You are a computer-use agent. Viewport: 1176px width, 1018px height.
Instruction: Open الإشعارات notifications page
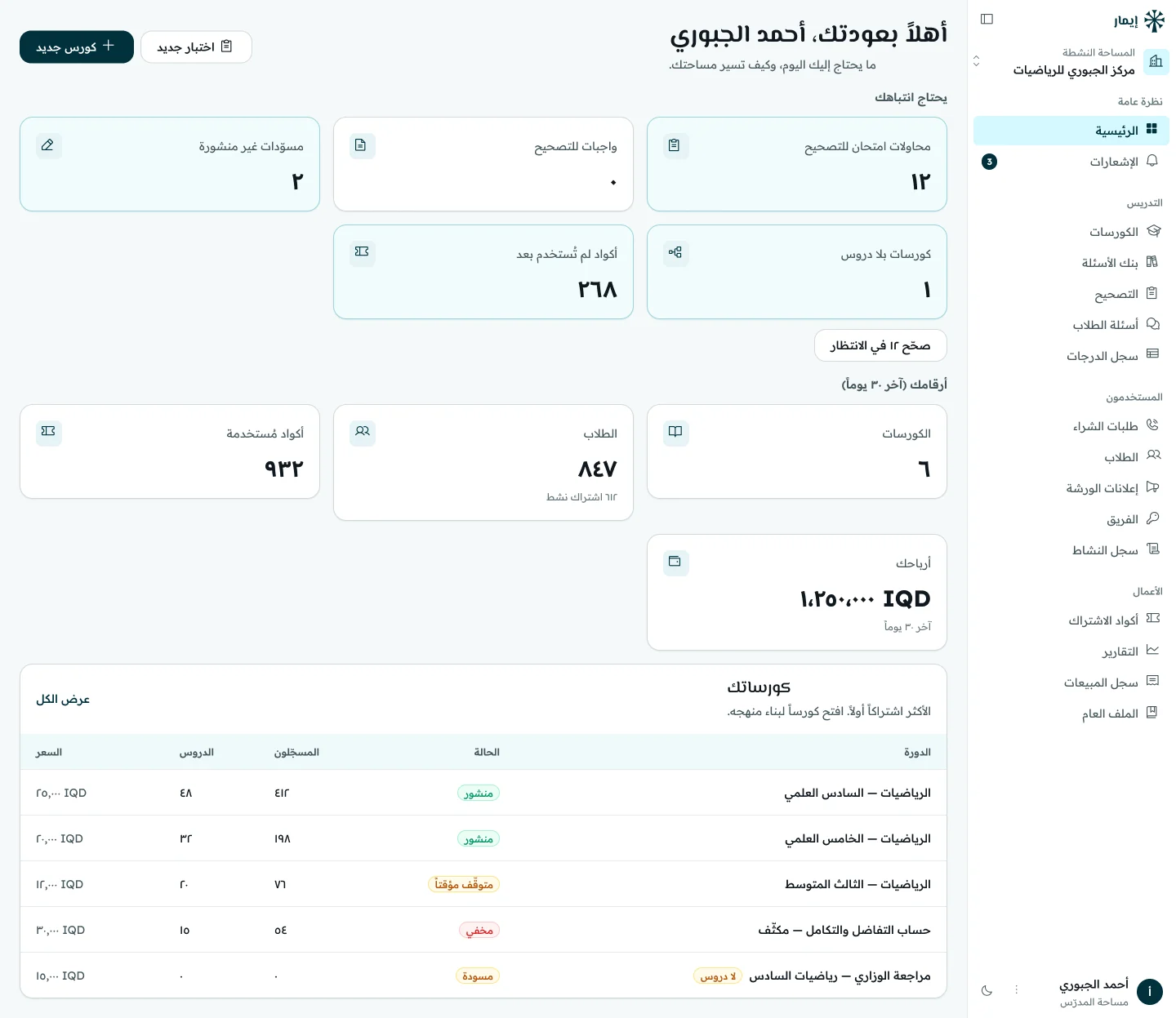(x=1071, y=162)
